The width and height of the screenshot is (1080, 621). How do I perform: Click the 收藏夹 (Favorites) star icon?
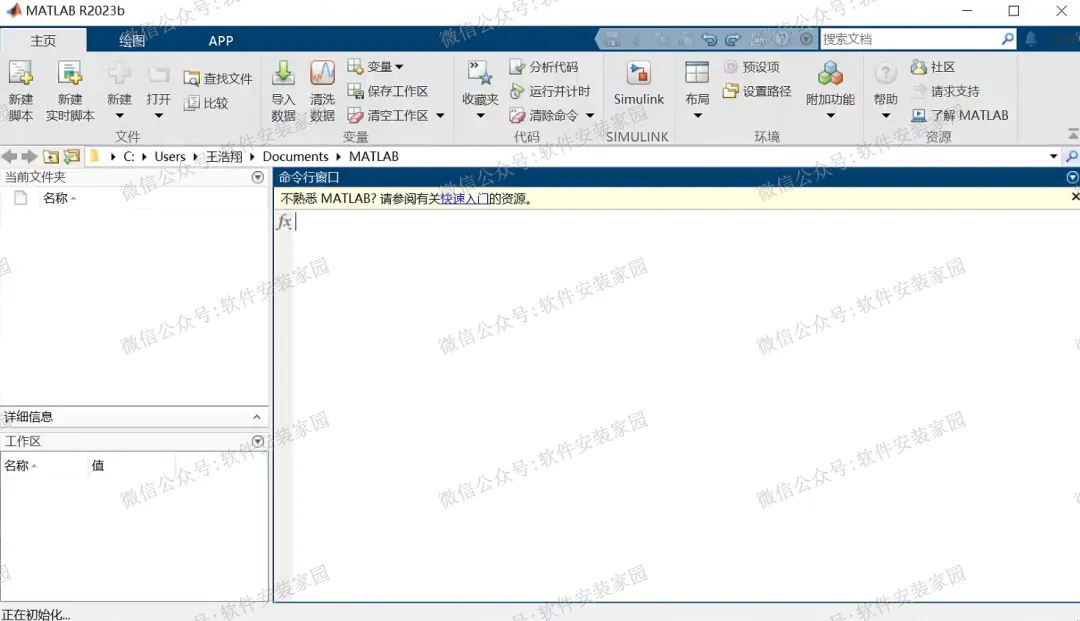tap(480, 73)
